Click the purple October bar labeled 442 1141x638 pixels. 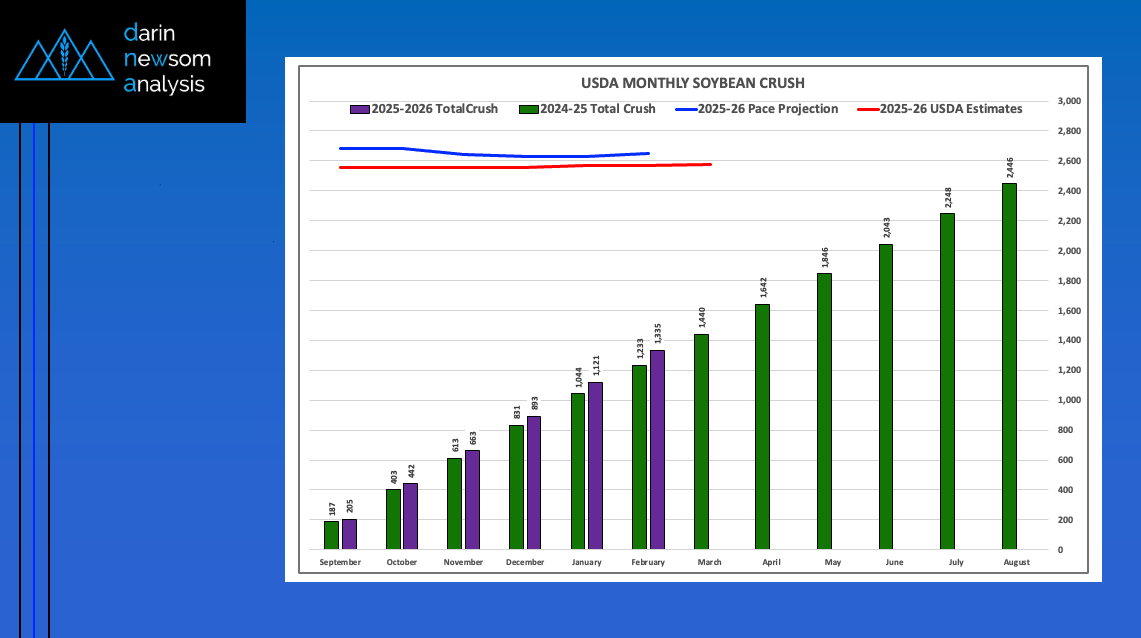point(410,516)
